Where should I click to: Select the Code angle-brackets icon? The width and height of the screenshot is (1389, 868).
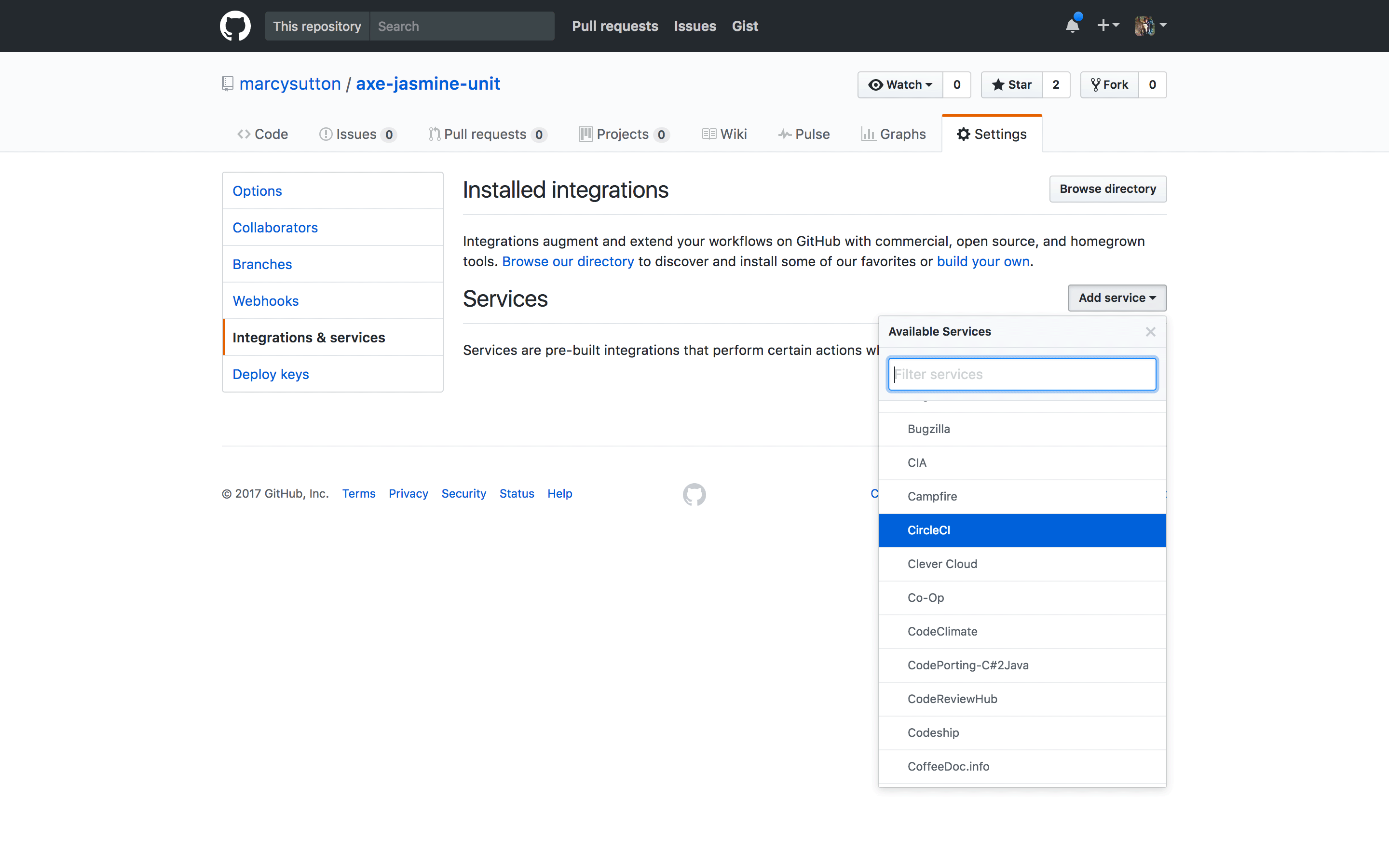click(x=244, y=134)
